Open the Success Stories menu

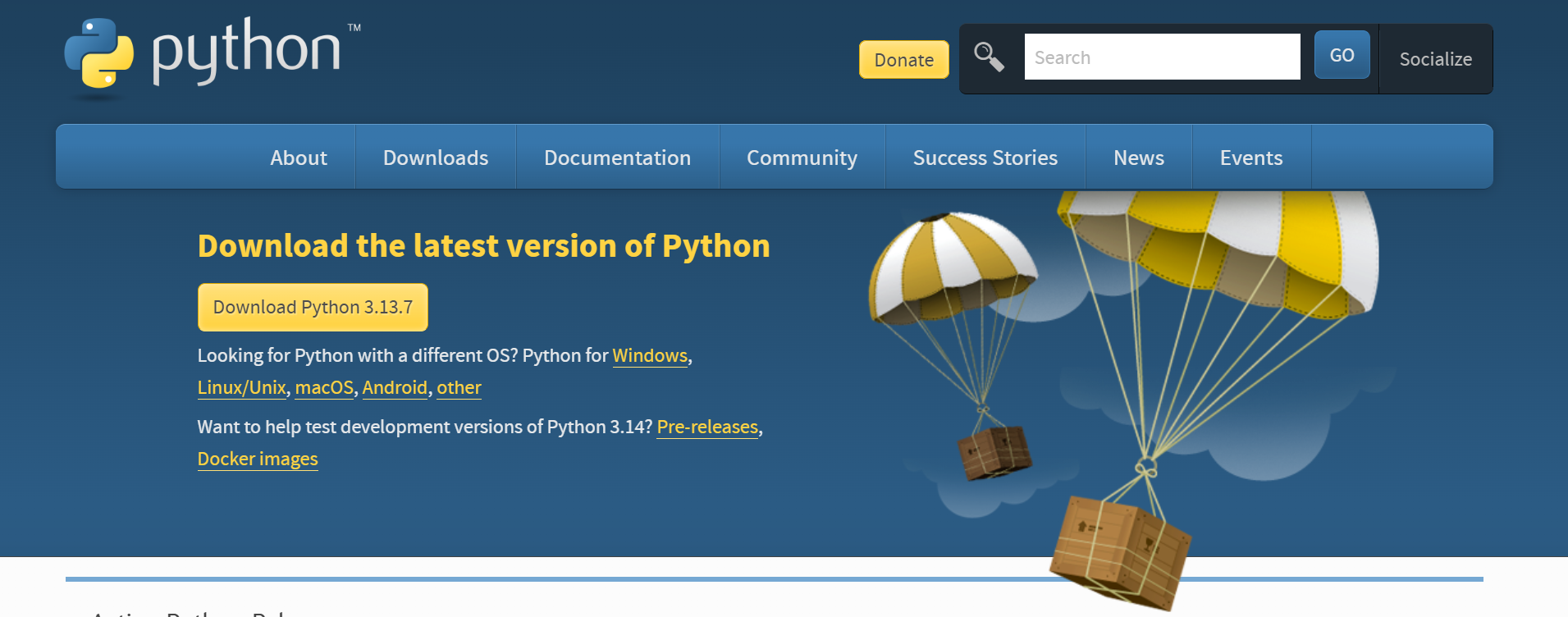click(x=985, y=158)
